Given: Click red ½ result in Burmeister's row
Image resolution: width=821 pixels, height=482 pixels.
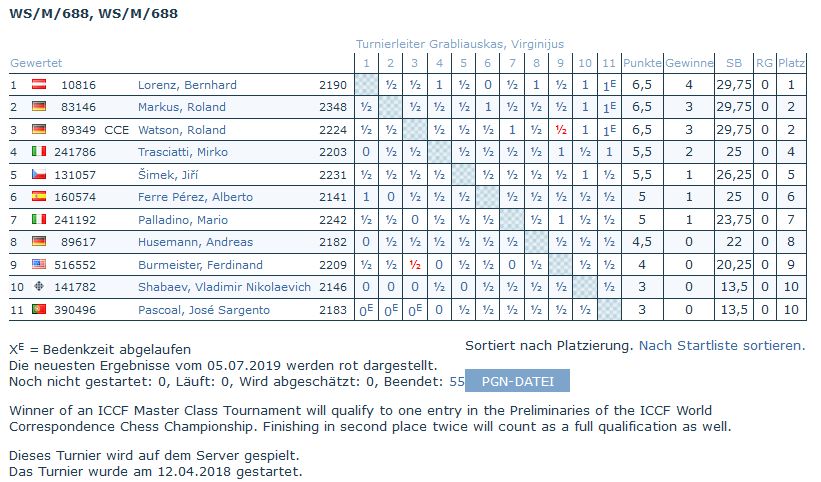Looking at the screenshot, I should [413, 265].
